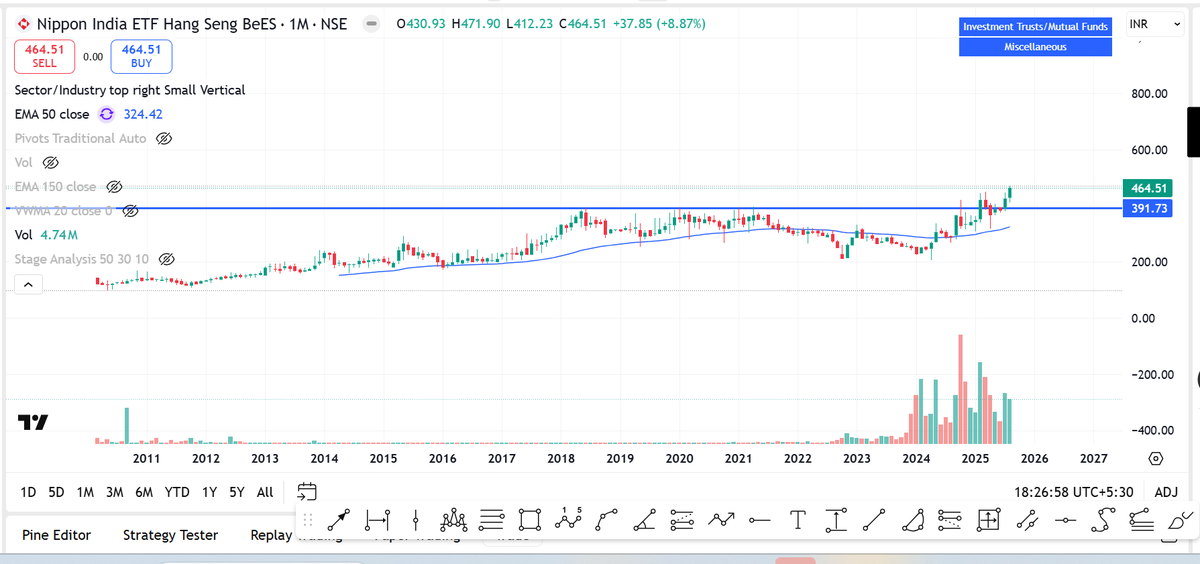The image size is (1200, 564).
Task: Show the VWMA 20 close indicator
Action: point(129,210)
